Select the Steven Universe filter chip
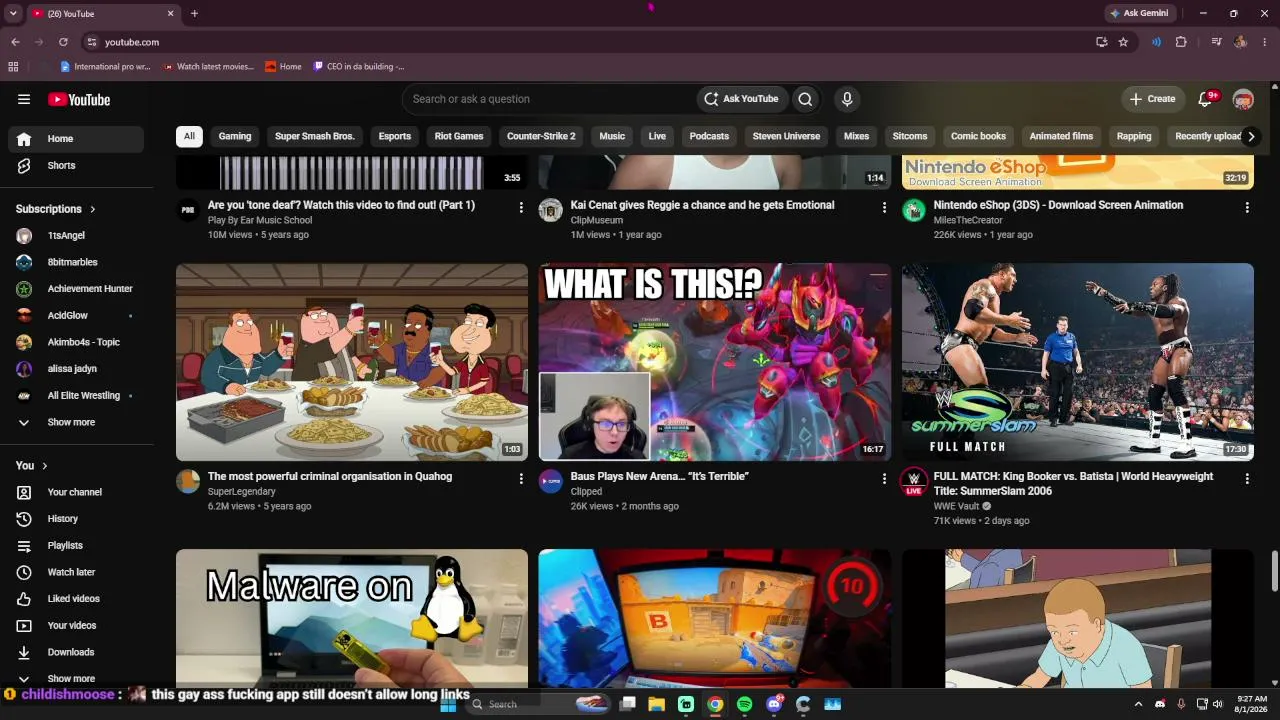 pos(786,136)
